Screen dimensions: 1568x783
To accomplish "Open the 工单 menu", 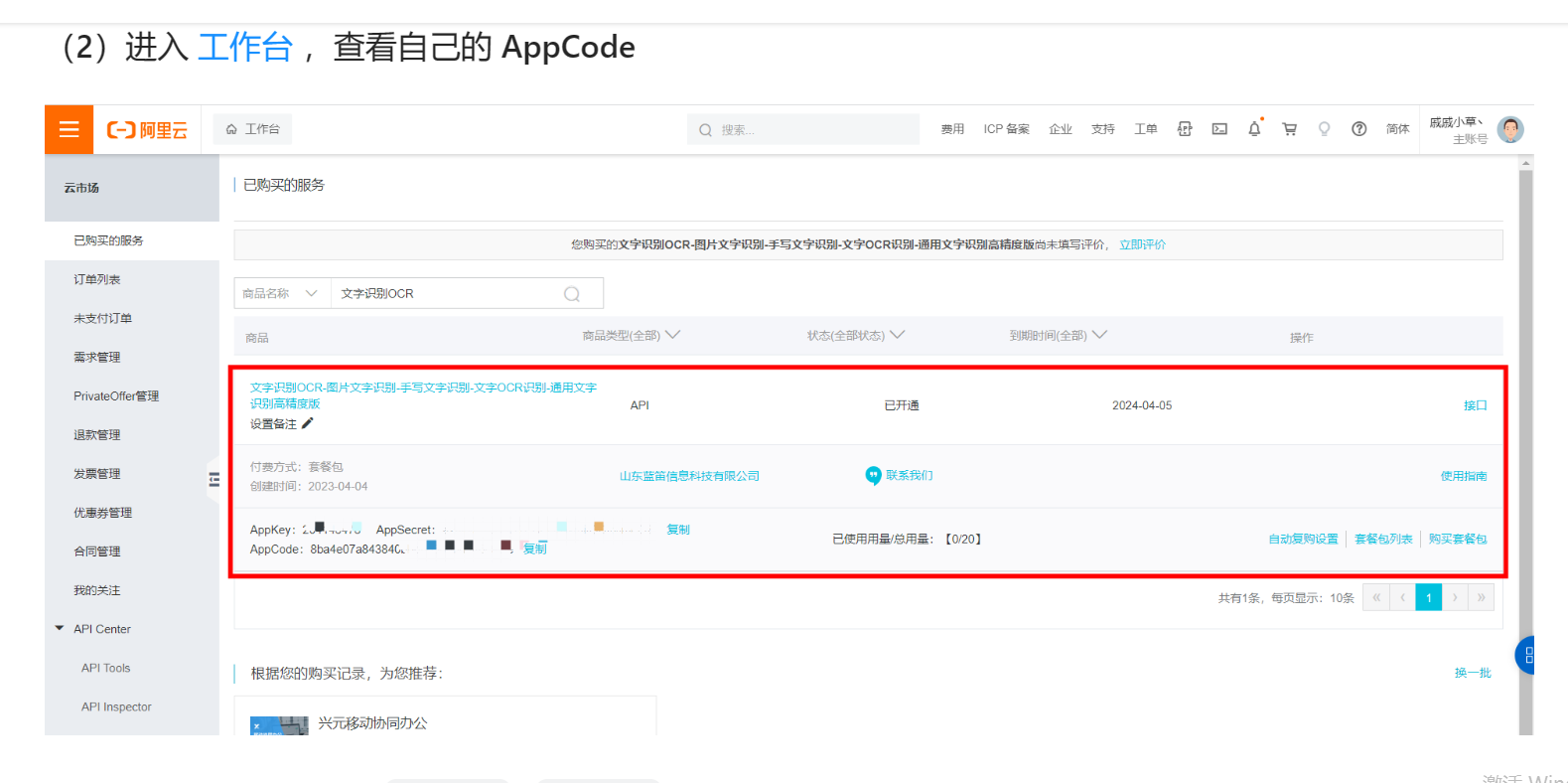I will 1145,129.
